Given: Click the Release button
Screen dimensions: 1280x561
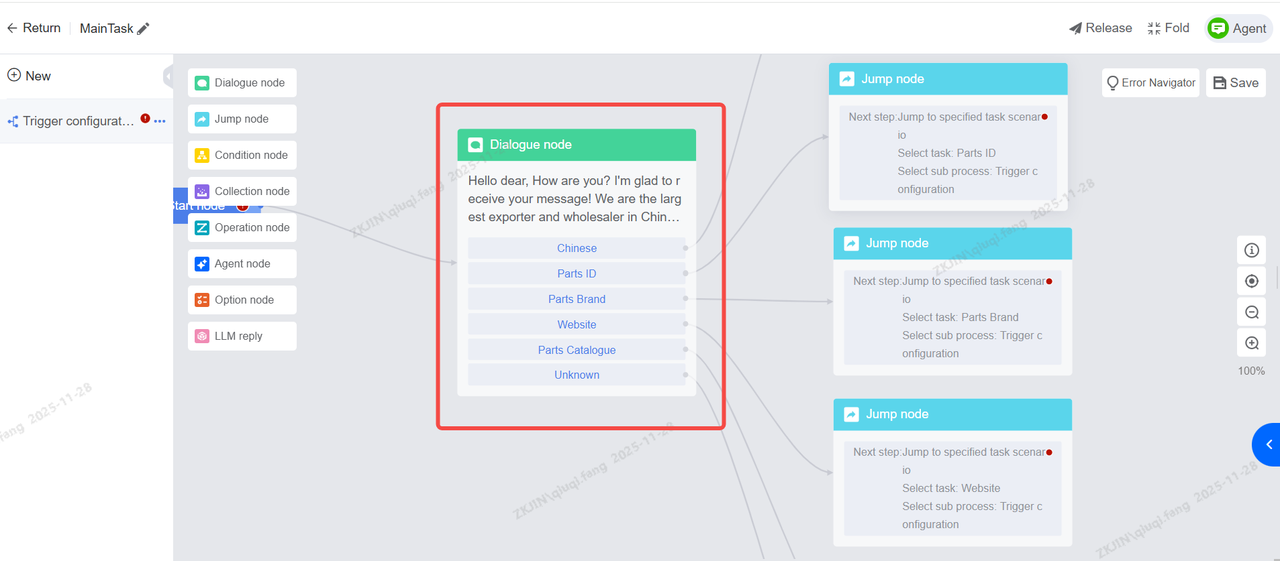Looking at the screenshot, I should (1100, 28).
